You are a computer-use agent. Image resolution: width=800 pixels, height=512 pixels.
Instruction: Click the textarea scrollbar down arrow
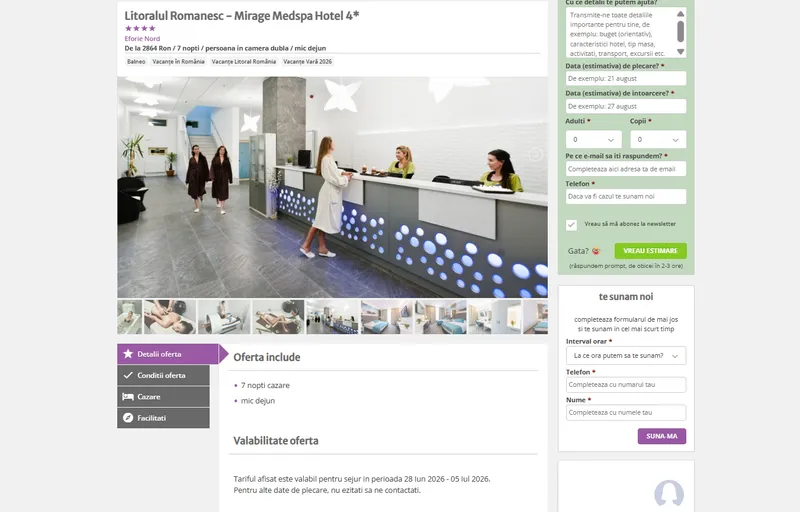pyautogui.click(x=681, y=52)
